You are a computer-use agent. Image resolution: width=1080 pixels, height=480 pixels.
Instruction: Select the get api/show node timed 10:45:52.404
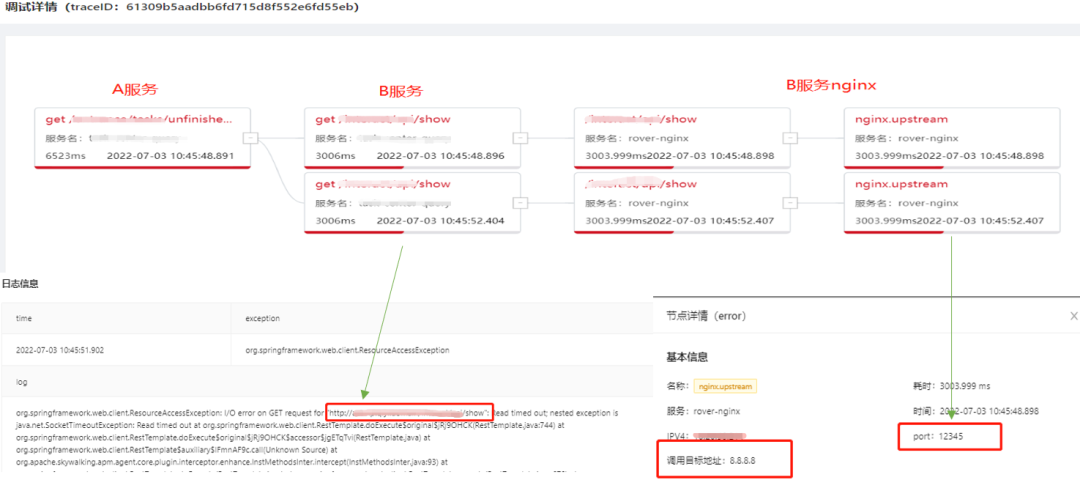pyautogui.click(x=413, y=202)
